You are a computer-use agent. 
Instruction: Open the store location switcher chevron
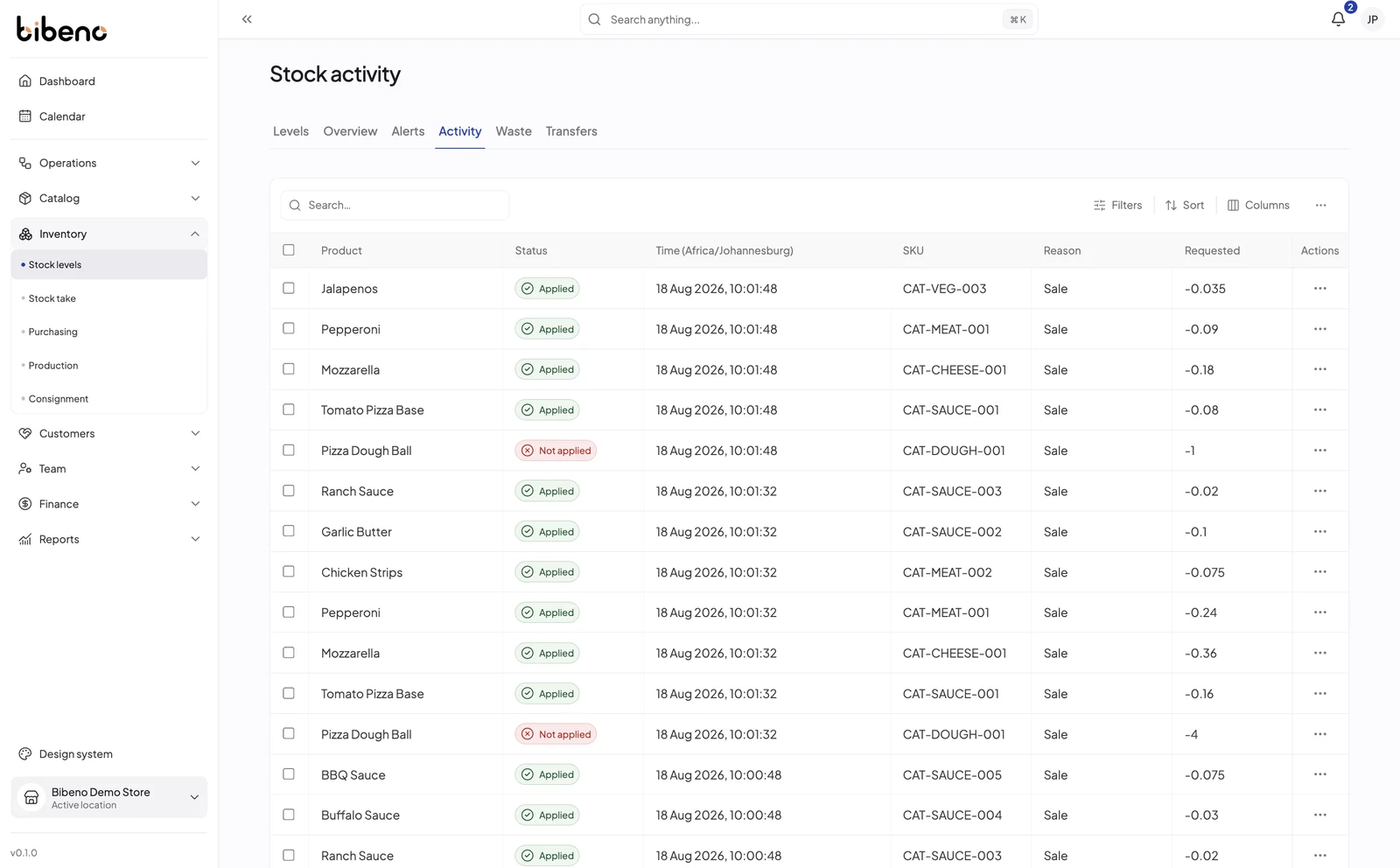coord(194,797)
